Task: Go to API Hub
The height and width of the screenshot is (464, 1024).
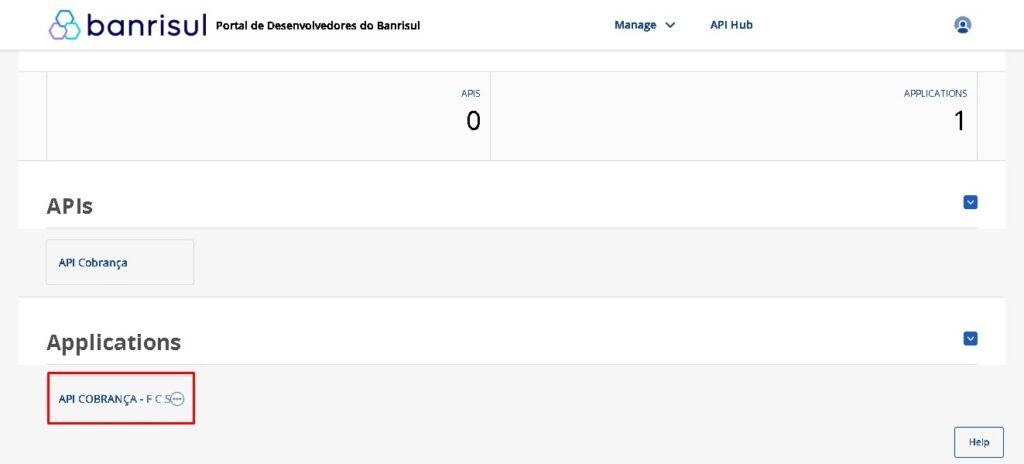Action: point(731,25)
